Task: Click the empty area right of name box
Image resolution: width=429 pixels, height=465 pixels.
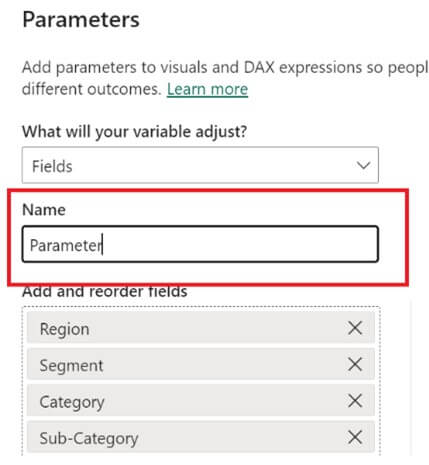Action: (x=393, y=244)
